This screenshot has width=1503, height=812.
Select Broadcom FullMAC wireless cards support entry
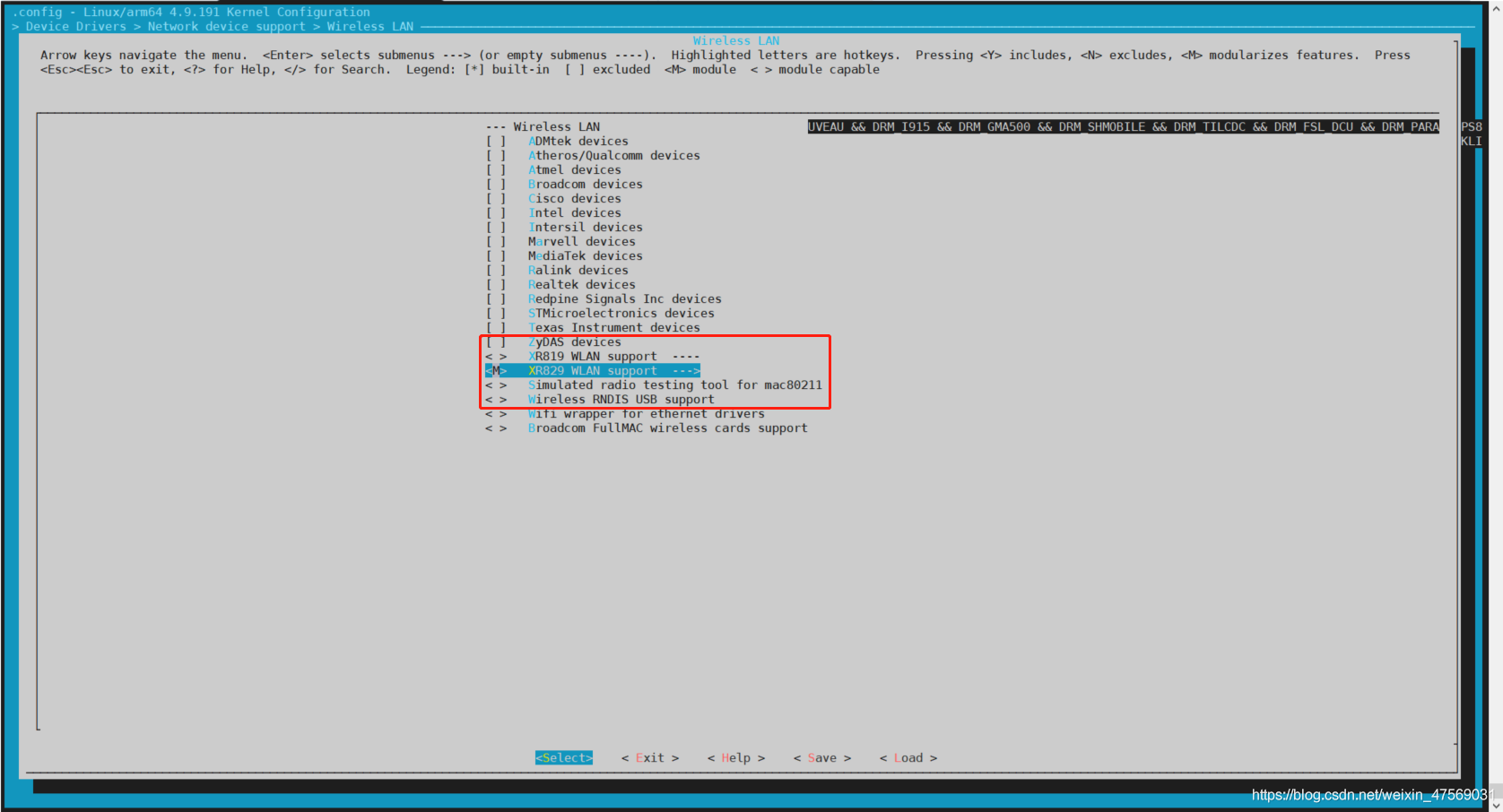pyautogui.click(x=668, y=428)
